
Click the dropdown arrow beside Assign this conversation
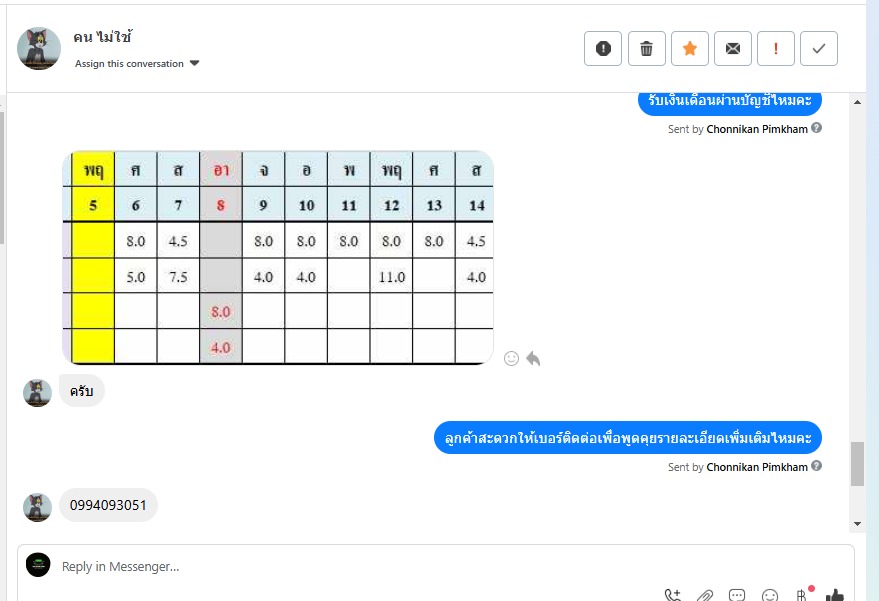[195, 63]
